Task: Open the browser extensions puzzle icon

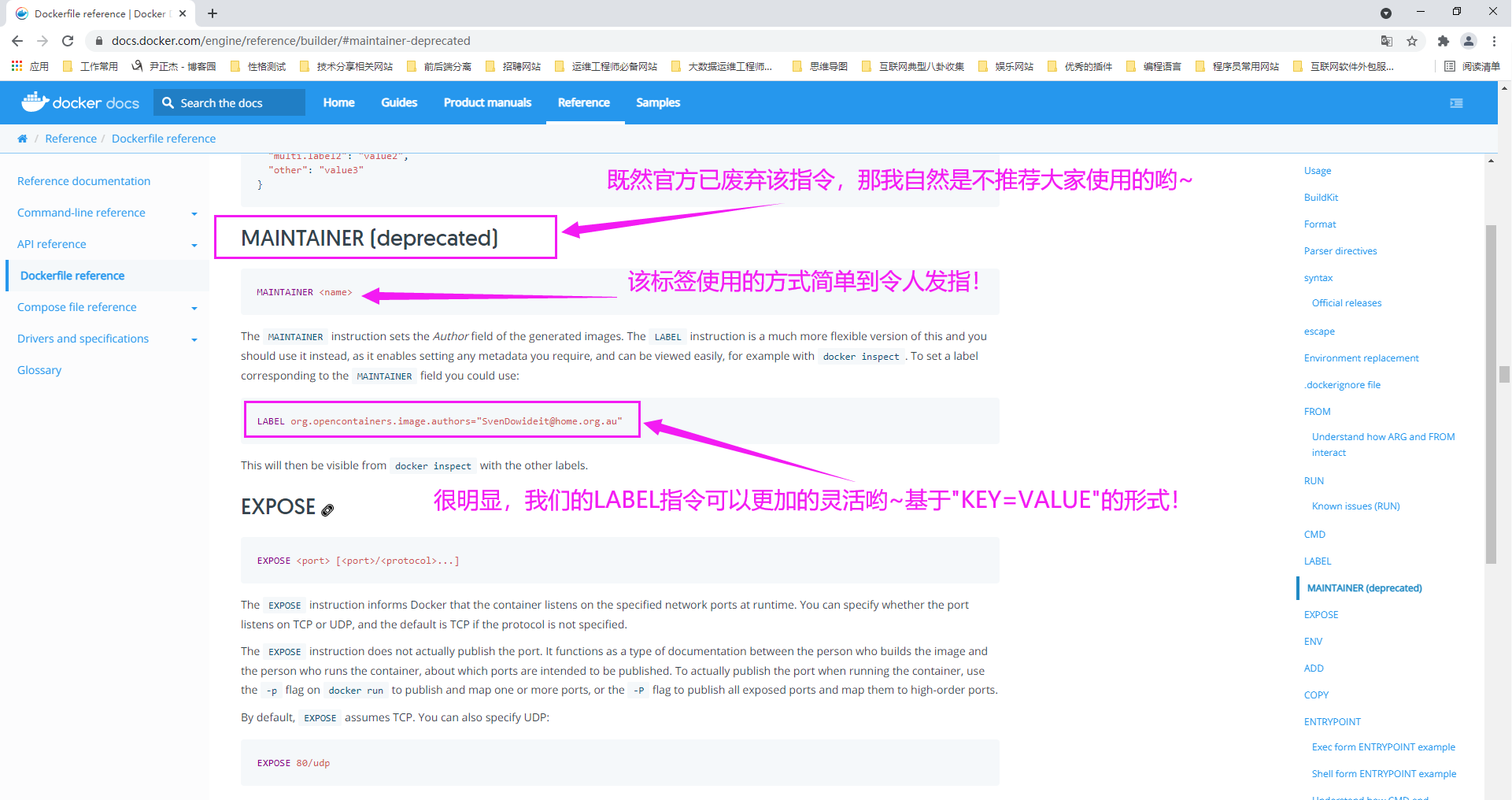Action: [1443, 41]
